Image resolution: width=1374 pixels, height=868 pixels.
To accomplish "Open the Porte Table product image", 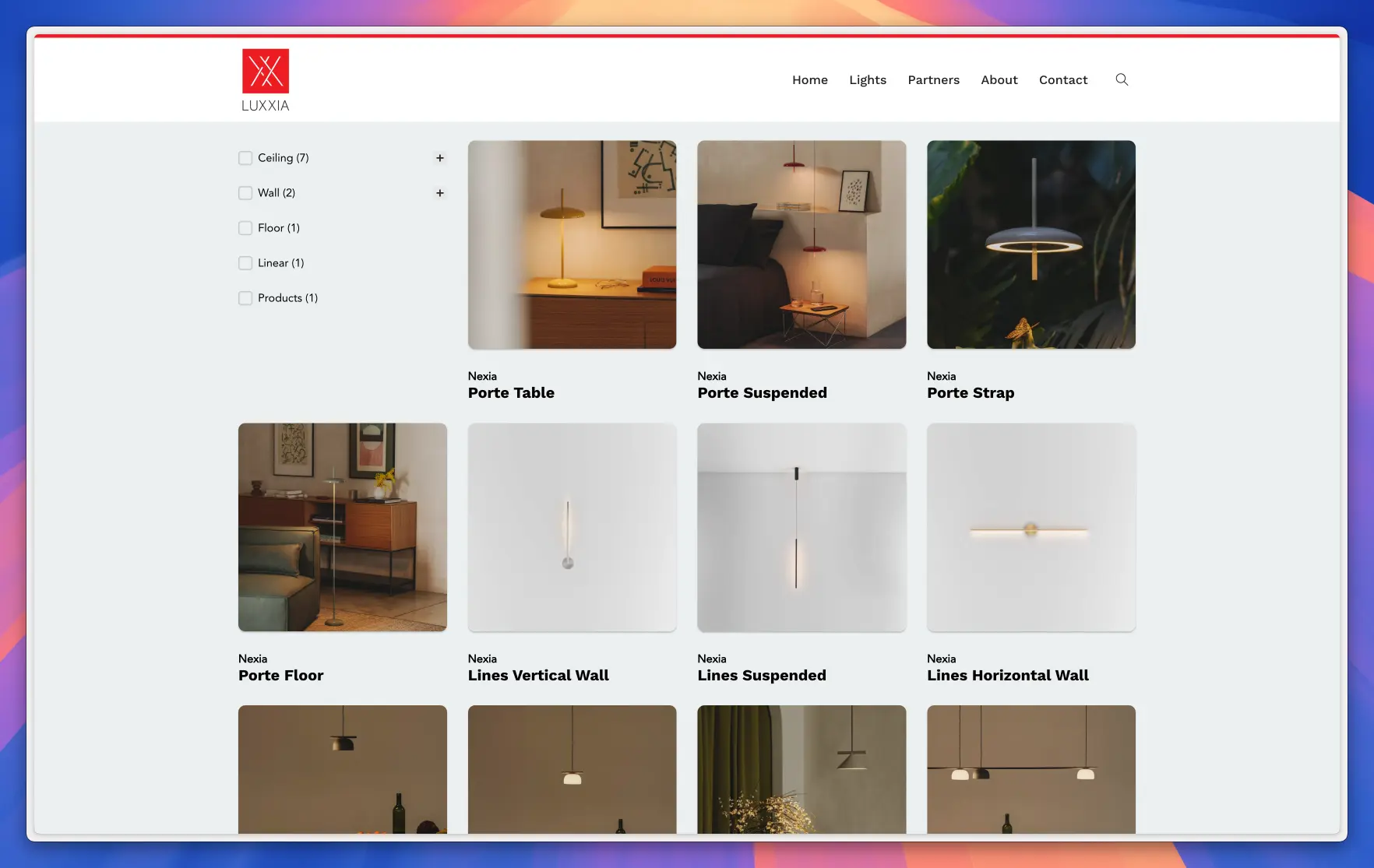I will [x=572, y=244].
